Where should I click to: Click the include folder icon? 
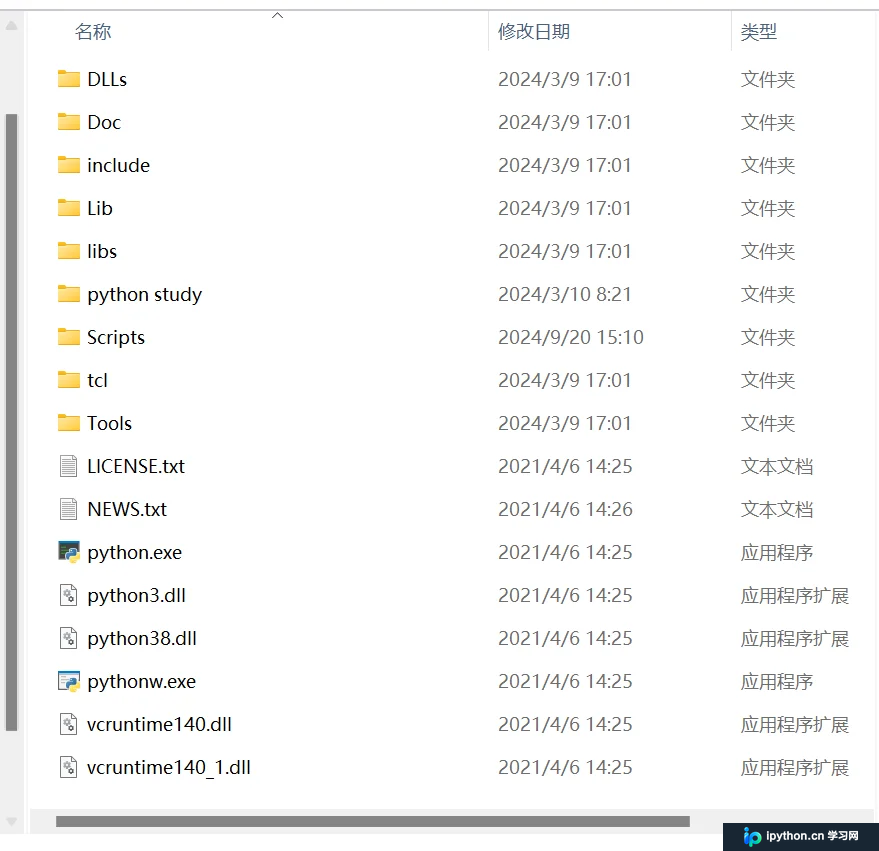pyautogui.click(x=68, y=165)
